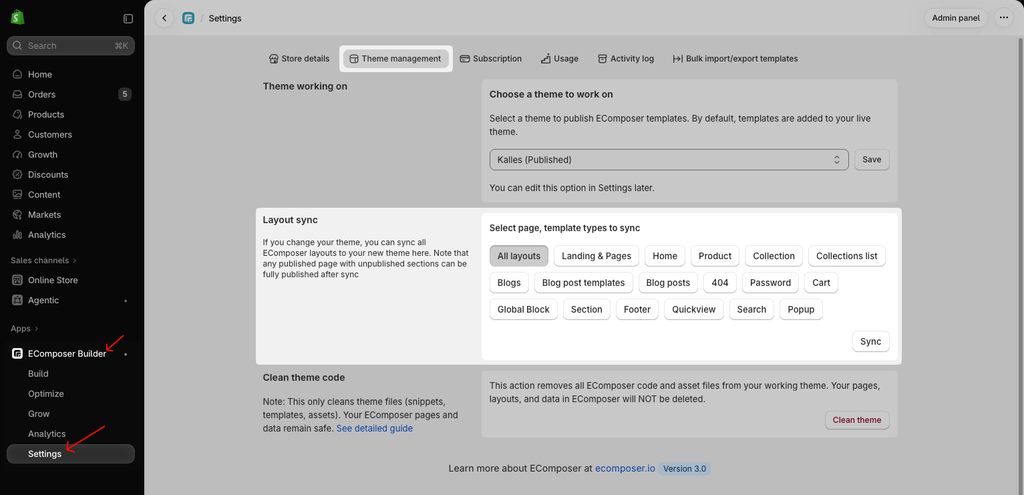Click the Subscription card icon
This screenshot has height=495, width=1024.
465,59
